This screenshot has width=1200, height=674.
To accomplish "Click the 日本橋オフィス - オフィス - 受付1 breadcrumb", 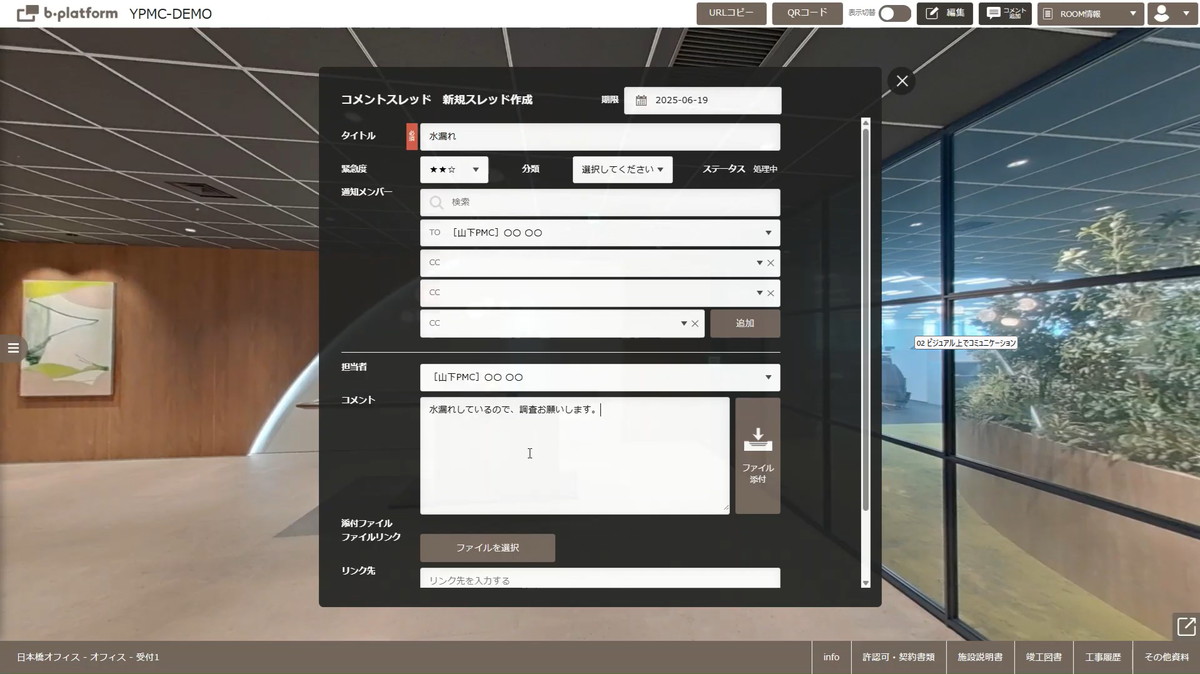I will pyautogui.click(x=88, y=657).
